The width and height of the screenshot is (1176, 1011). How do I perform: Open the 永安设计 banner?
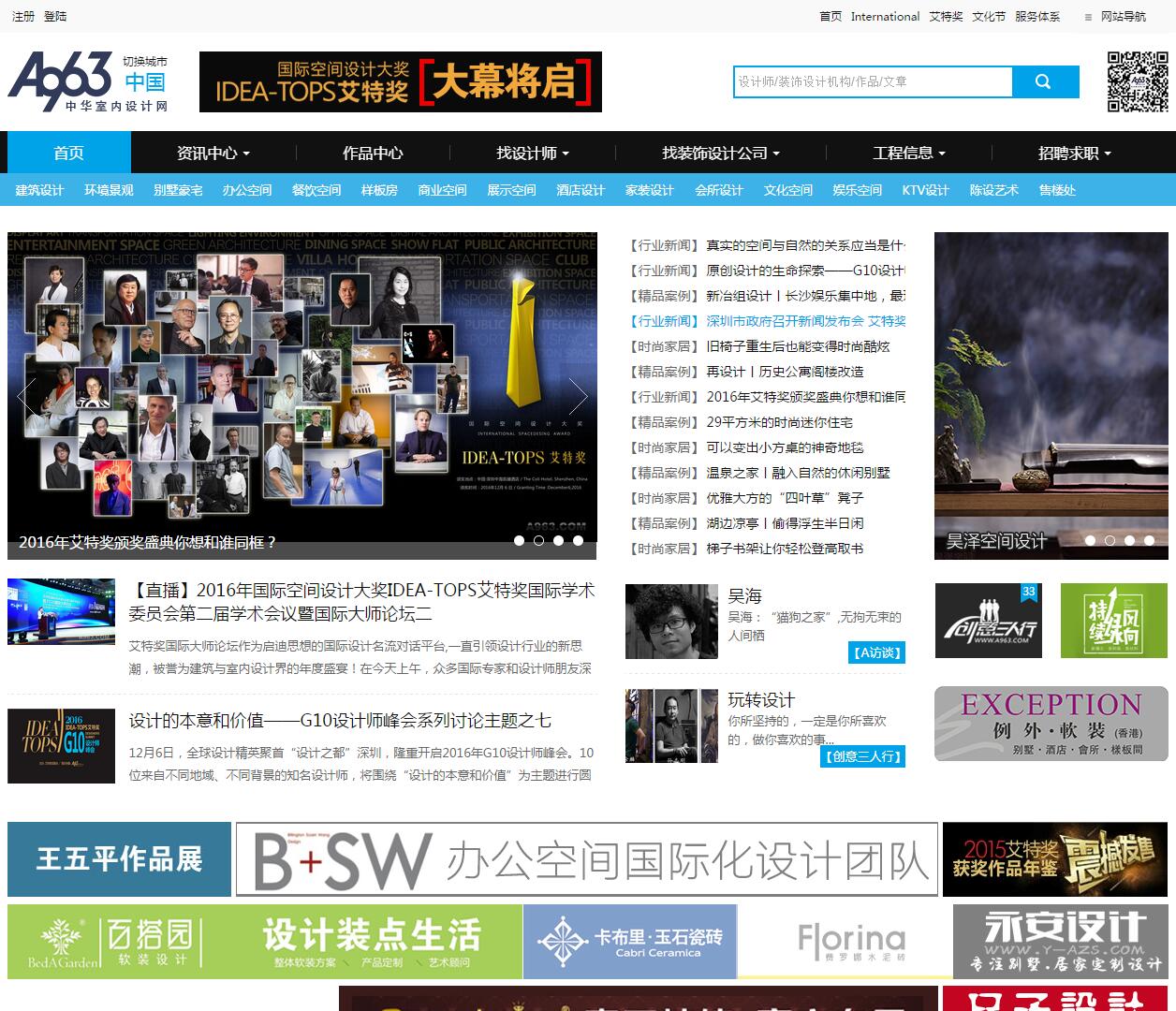click(1061, 942)
